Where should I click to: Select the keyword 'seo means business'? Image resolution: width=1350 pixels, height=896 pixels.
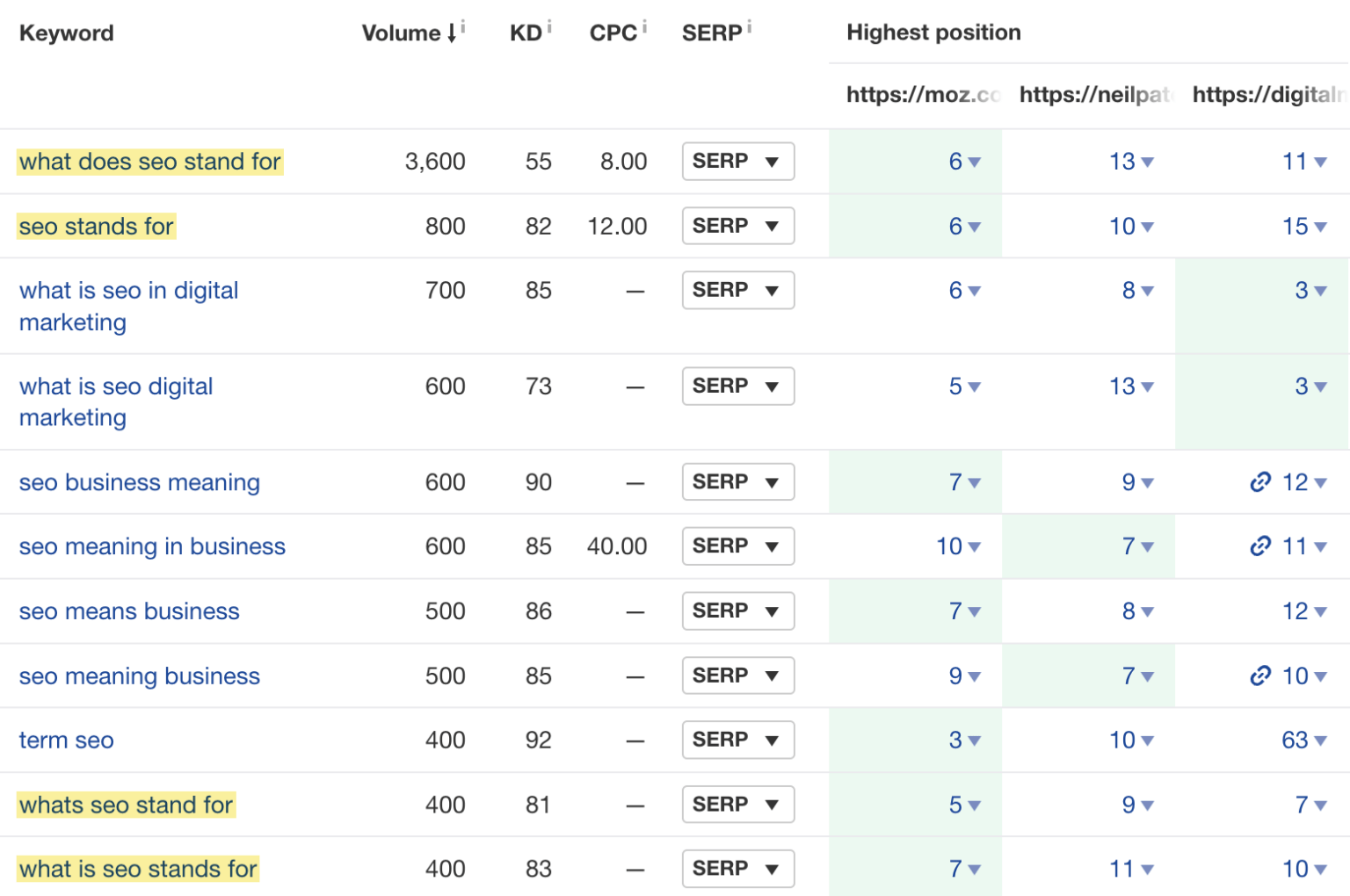128,611
